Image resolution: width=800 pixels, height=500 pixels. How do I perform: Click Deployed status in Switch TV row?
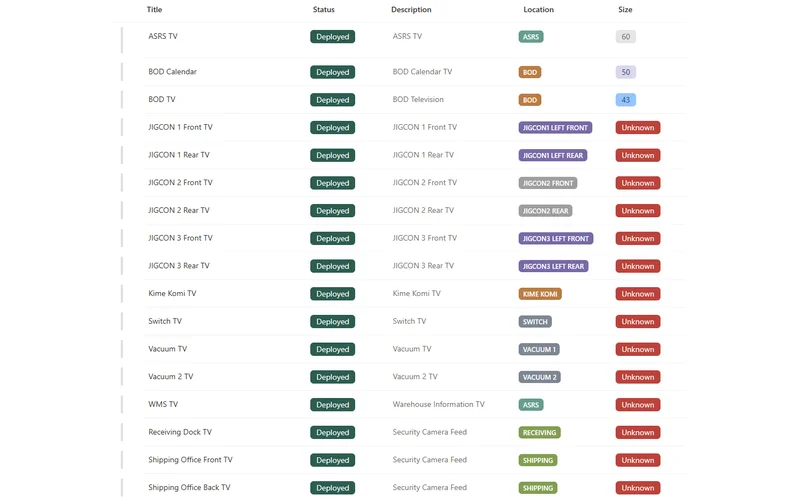(x=333, y=322)
